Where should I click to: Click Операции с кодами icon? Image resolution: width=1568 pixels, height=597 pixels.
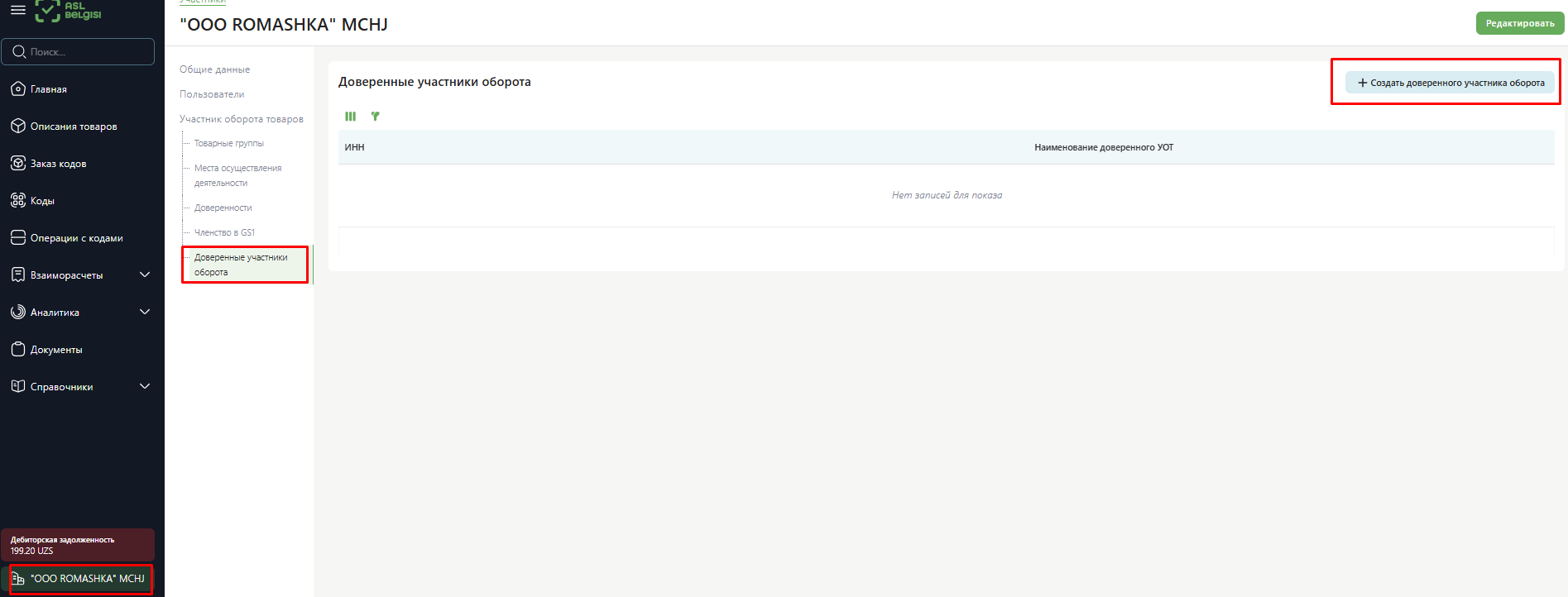18,237
